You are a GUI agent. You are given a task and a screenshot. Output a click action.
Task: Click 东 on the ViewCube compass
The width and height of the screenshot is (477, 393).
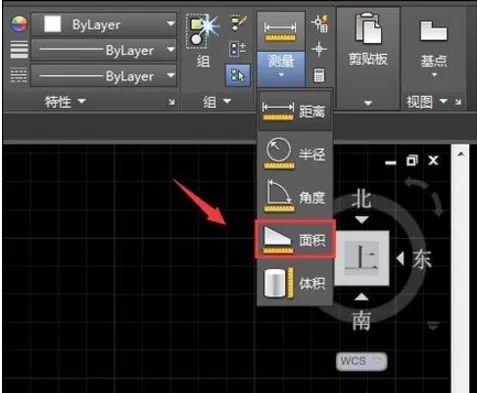coord(422,259)
